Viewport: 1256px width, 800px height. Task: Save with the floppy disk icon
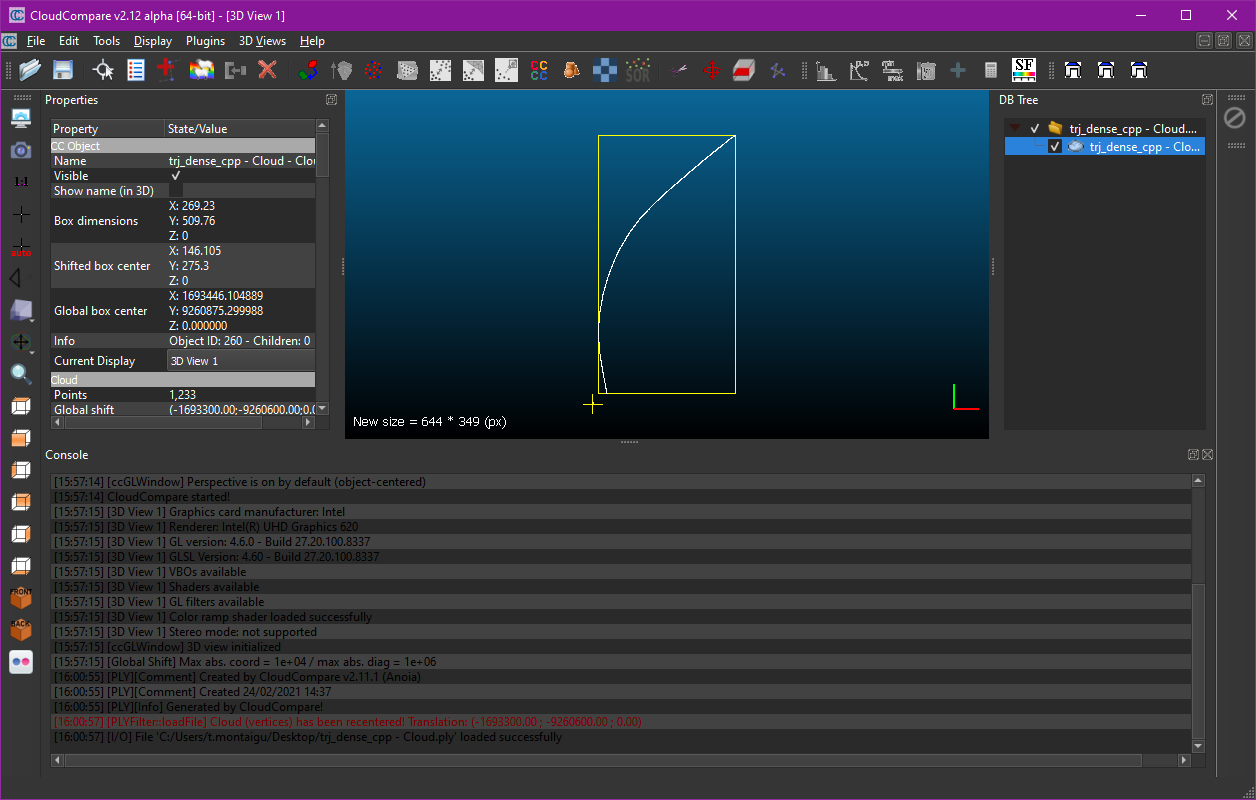coord(63,70)
